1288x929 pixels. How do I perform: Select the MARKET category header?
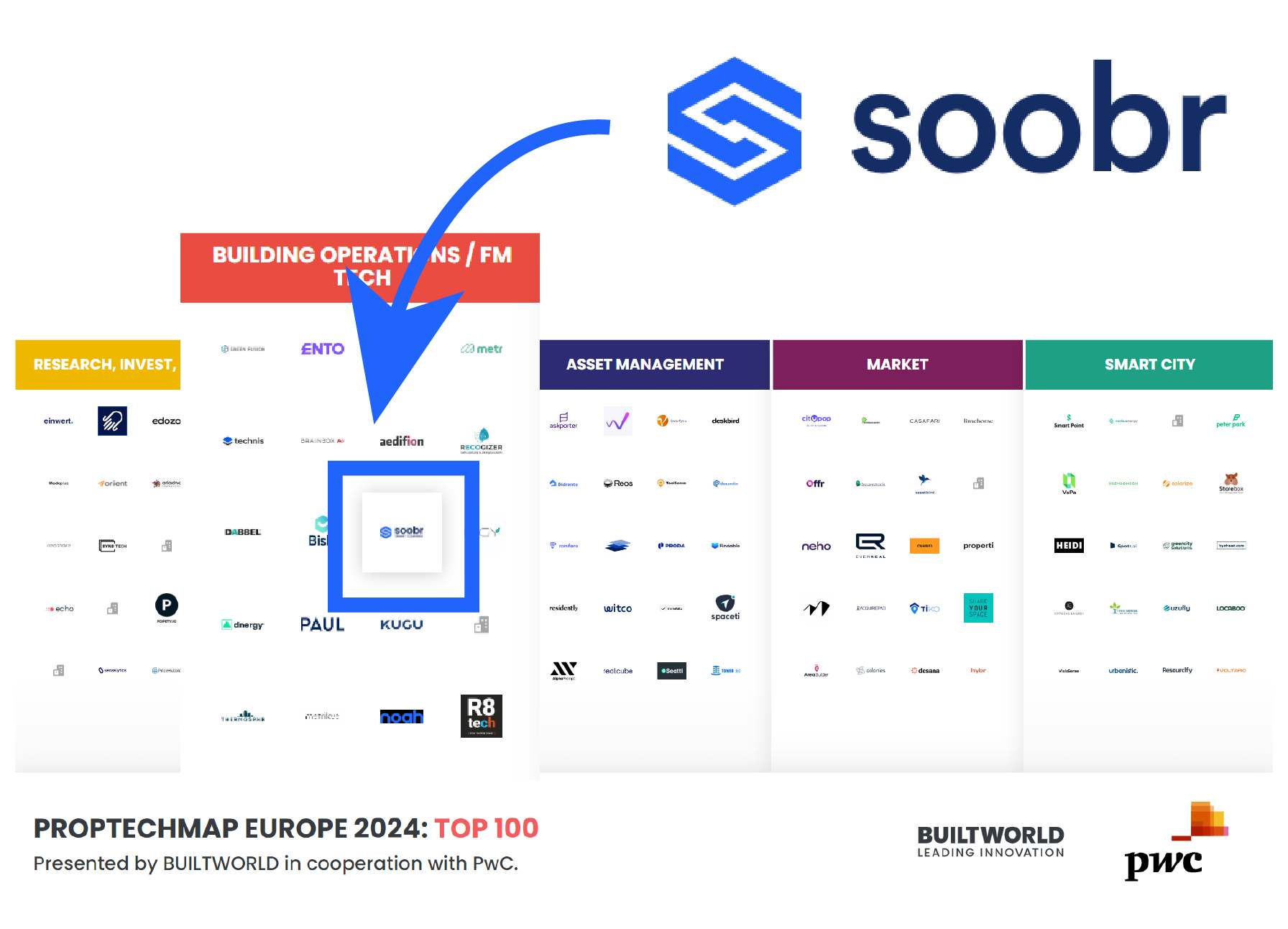(897, 365)
